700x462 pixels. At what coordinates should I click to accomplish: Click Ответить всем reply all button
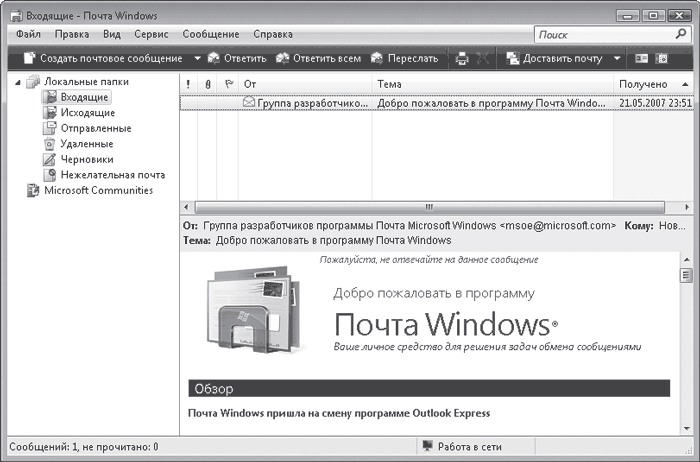click(x=319, y=58)
